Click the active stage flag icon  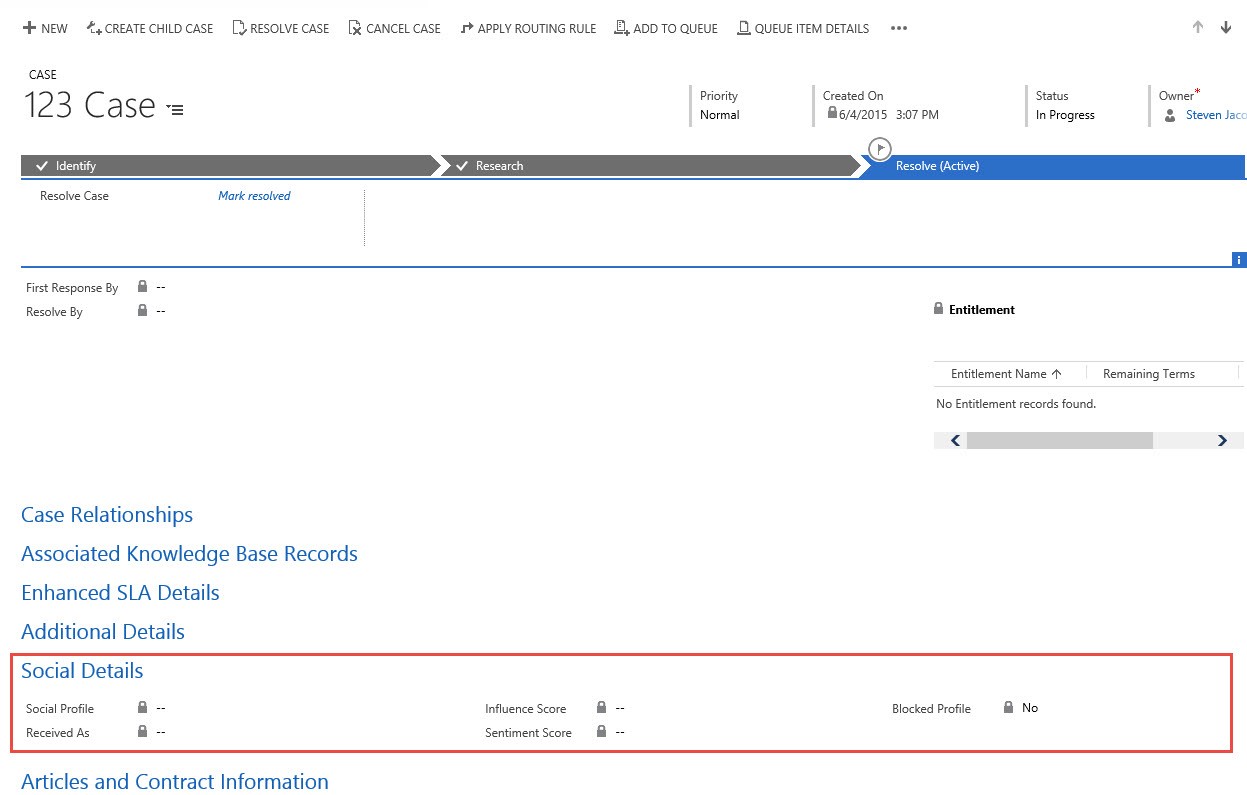[x=880, y=148]
